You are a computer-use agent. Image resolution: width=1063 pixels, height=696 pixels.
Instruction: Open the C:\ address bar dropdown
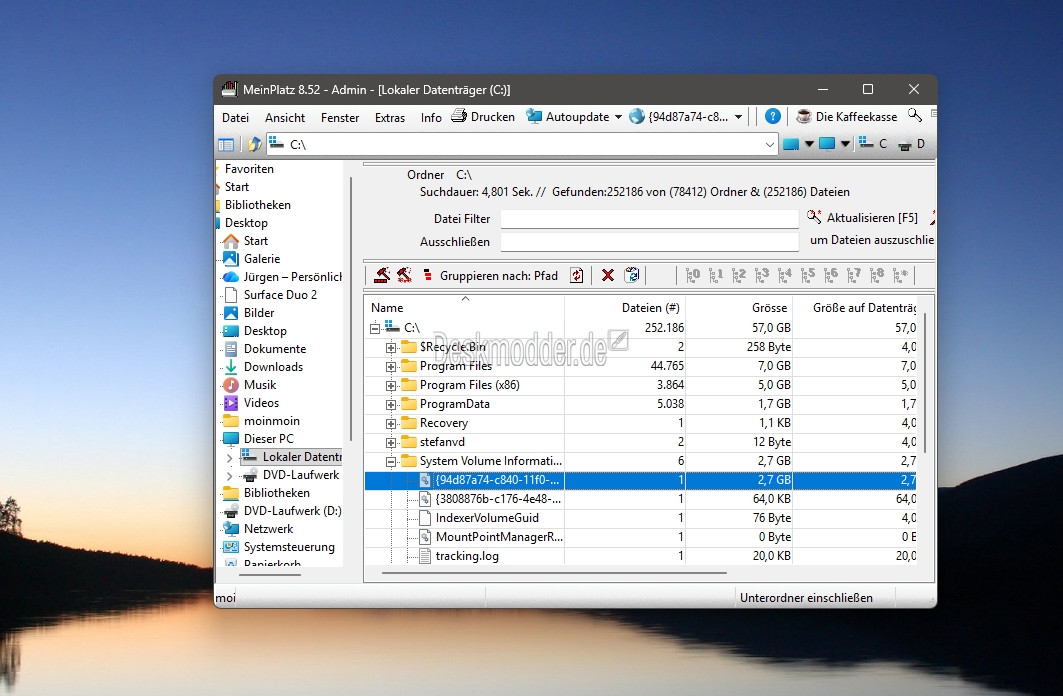pyautogui.click(x=769, y=144)
